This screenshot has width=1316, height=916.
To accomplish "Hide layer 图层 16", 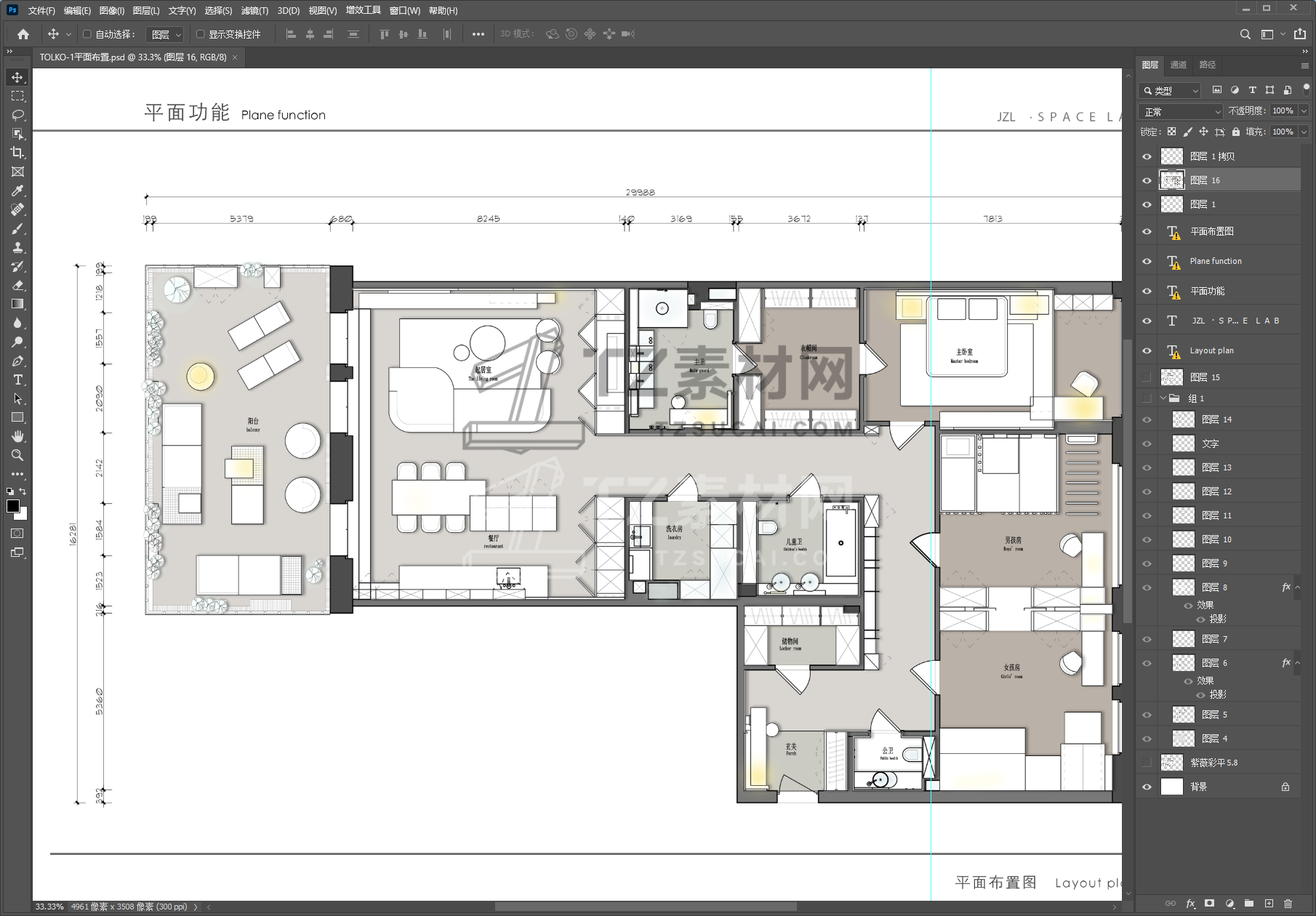I will point(1147,180).
